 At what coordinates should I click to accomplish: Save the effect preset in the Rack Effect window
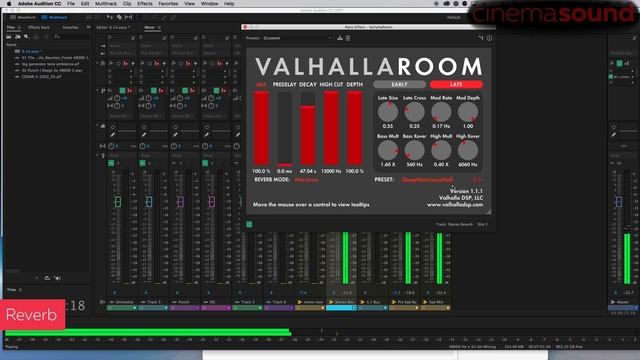(x=340, y=38)
